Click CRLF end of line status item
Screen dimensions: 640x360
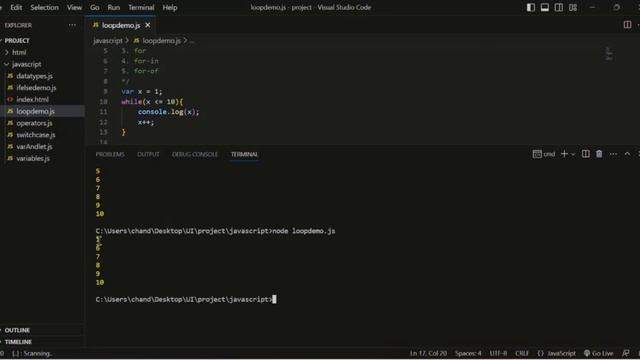pos(522,353)
